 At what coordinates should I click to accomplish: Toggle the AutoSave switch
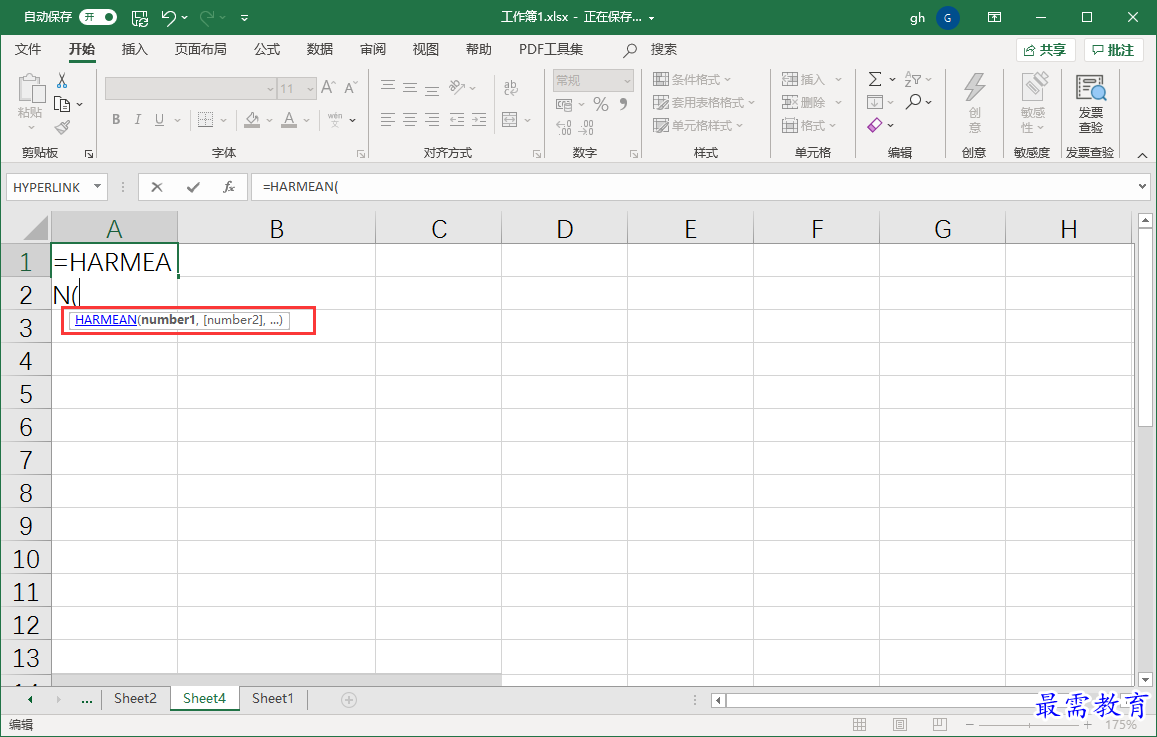pos(98,17)
